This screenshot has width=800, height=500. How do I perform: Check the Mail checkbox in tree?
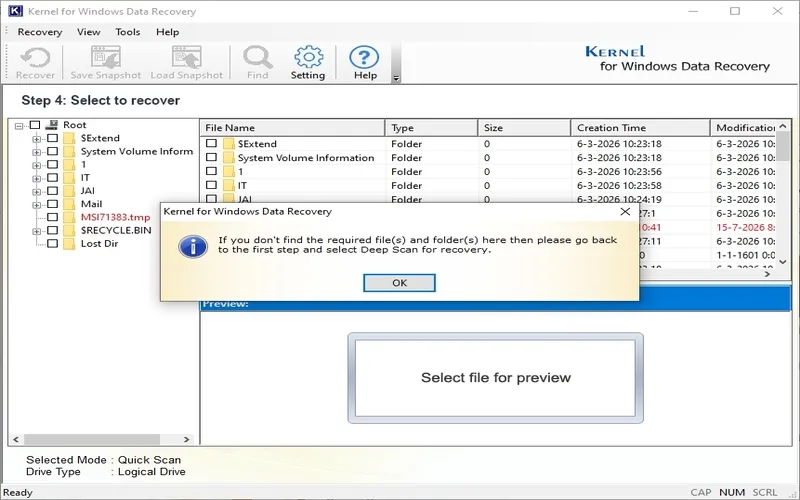point(53,204)
